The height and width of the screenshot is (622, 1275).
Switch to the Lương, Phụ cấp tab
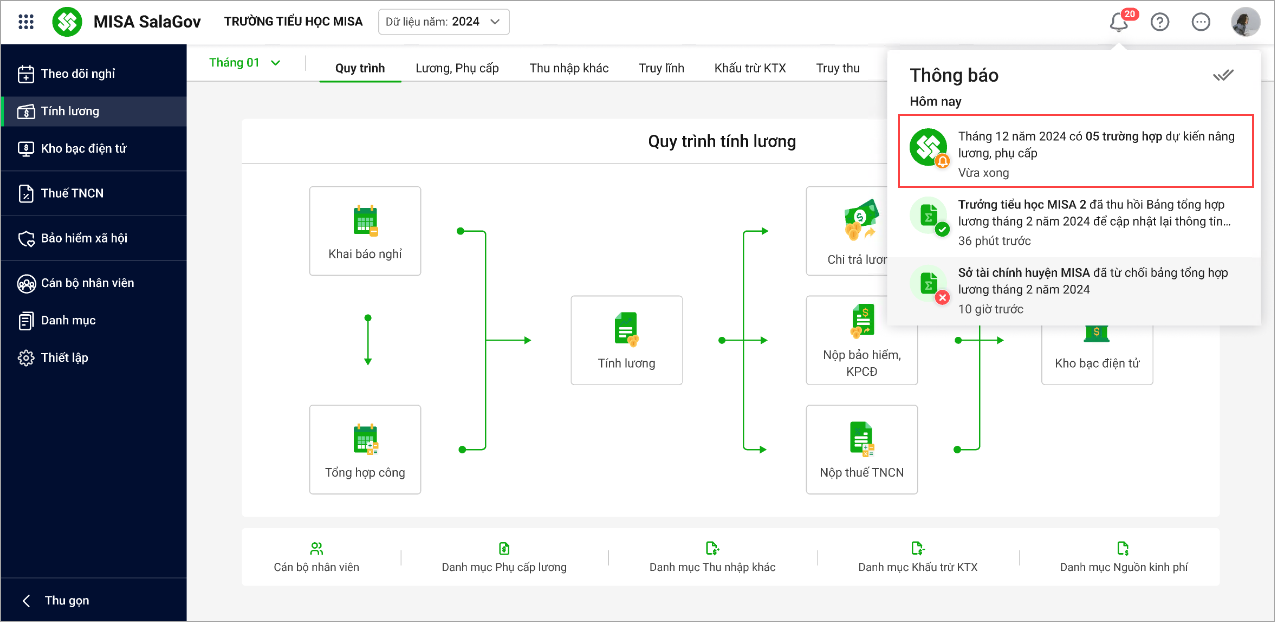coord(457,68)
